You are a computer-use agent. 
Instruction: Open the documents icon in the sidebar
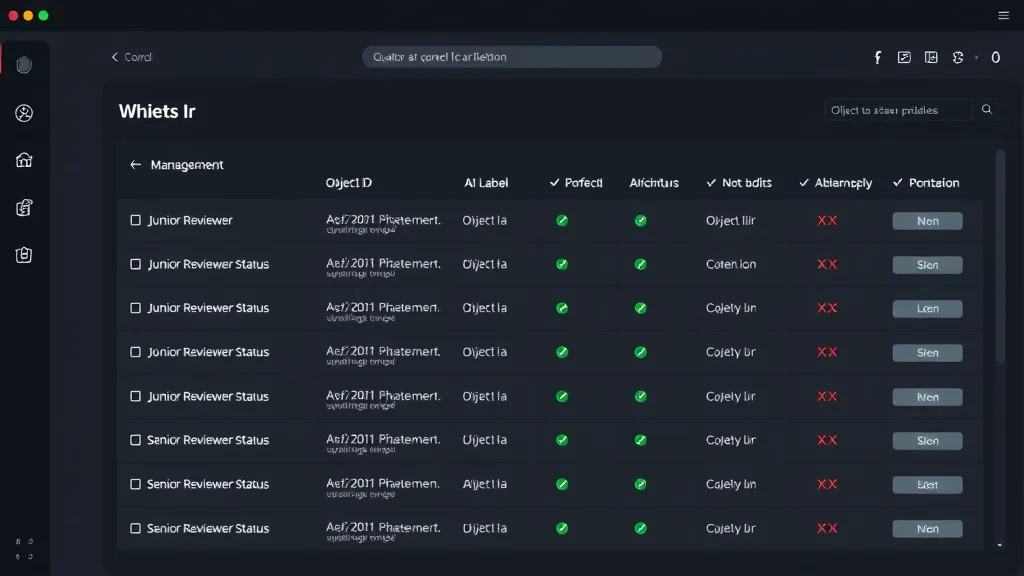click(23, 207)
